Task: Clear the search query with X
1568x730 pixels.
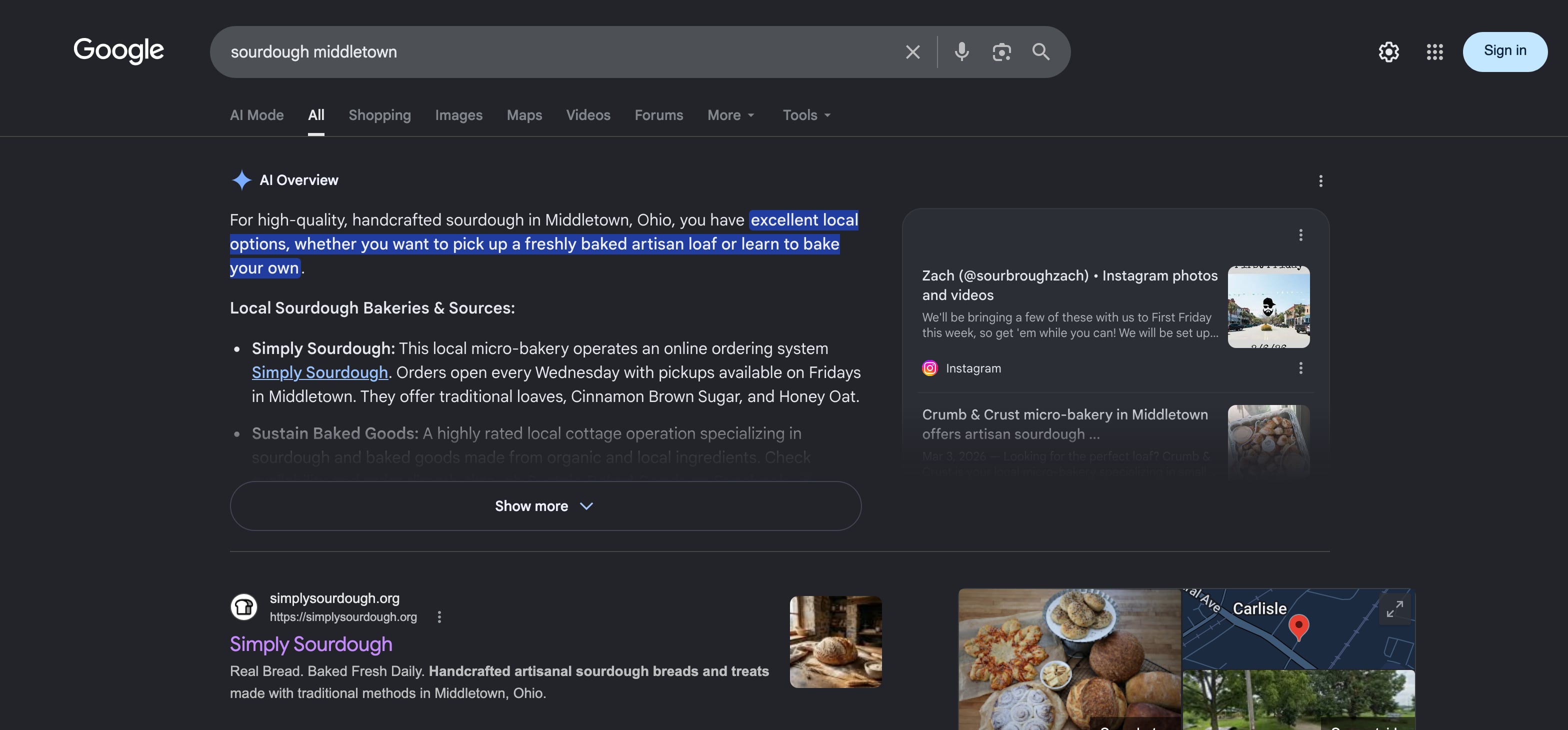Action: [912, 52]
